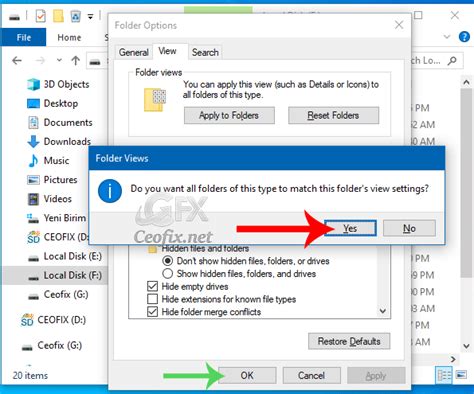The width and height of the screenshot is (474, 394).
Task: Click the 20 items status text
Action: click(x=30, y=376)
